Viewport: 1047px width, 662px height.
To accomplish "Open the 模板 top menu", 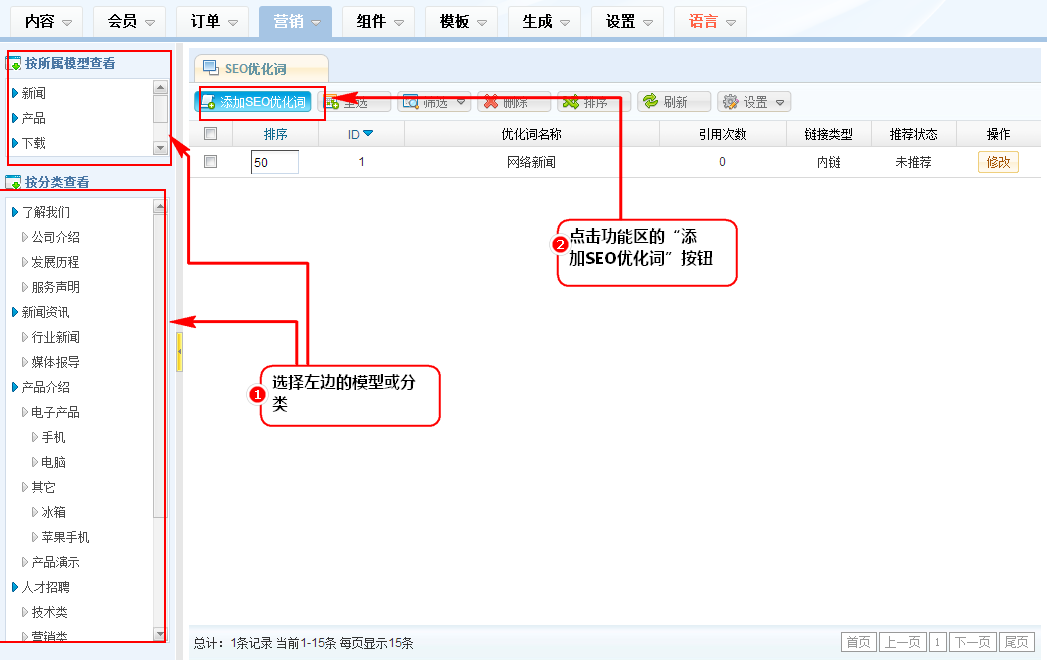I will (461, 21).
